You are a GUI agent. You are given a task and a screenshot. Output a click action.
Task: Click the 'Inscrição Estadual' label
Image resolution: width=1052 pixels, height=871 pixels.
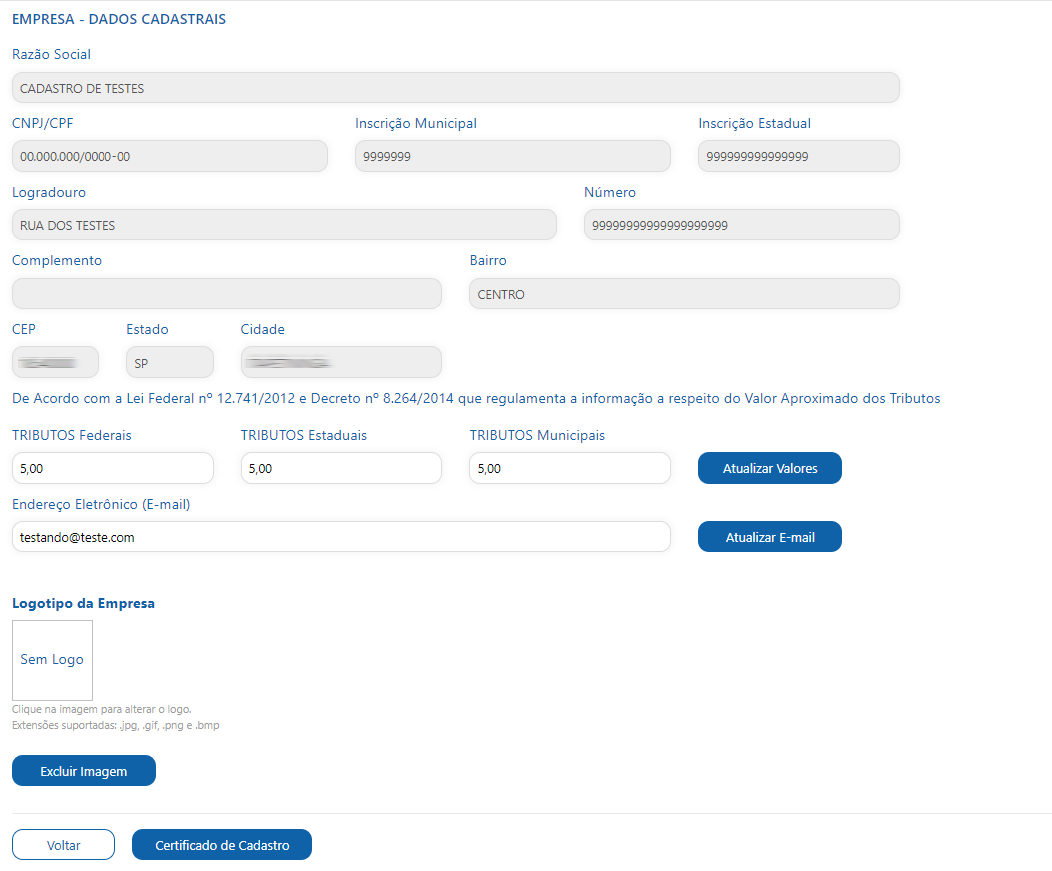tap(755, 123)
